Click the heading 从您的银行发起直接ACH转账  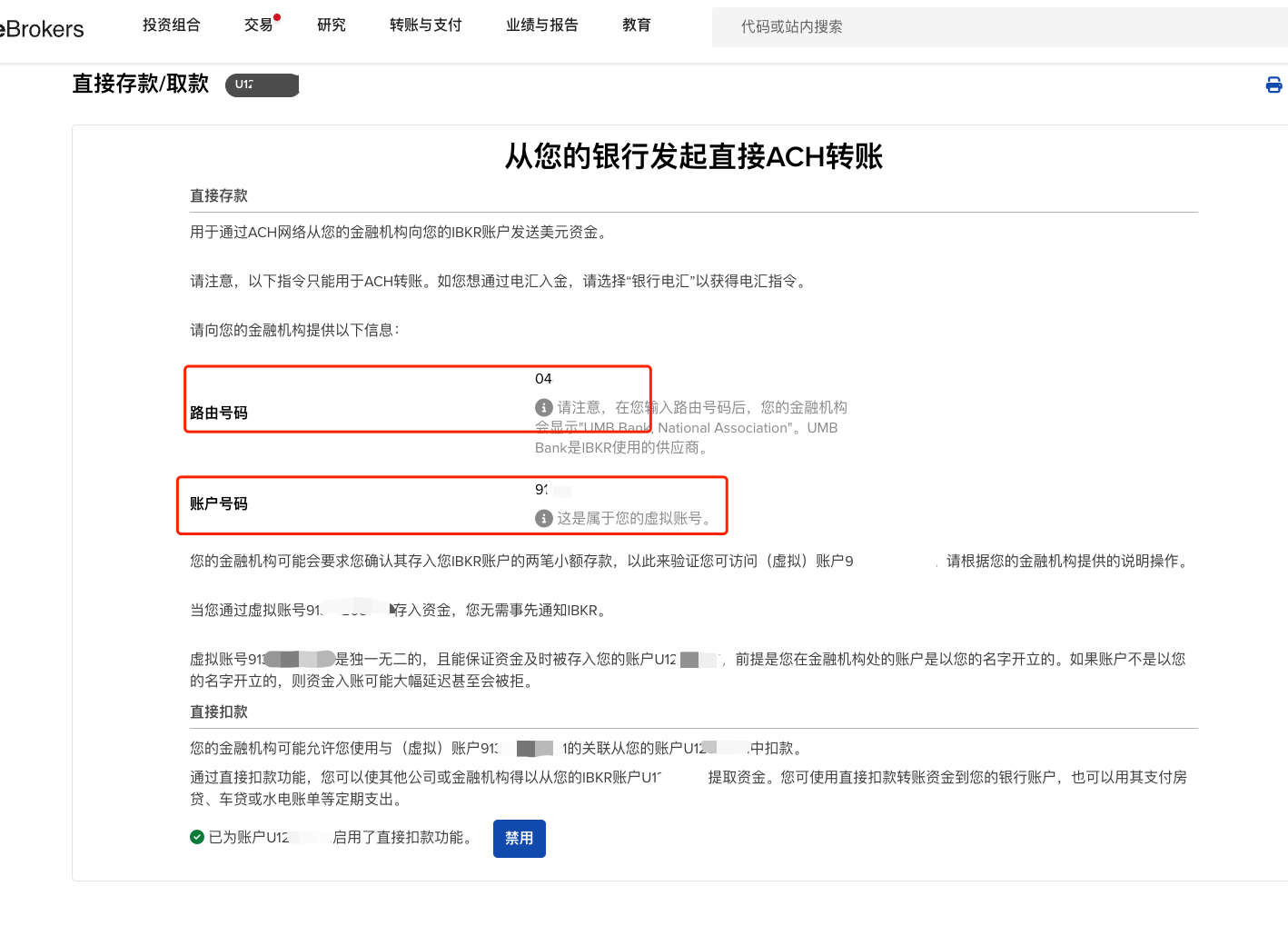(x=694, y=156)
